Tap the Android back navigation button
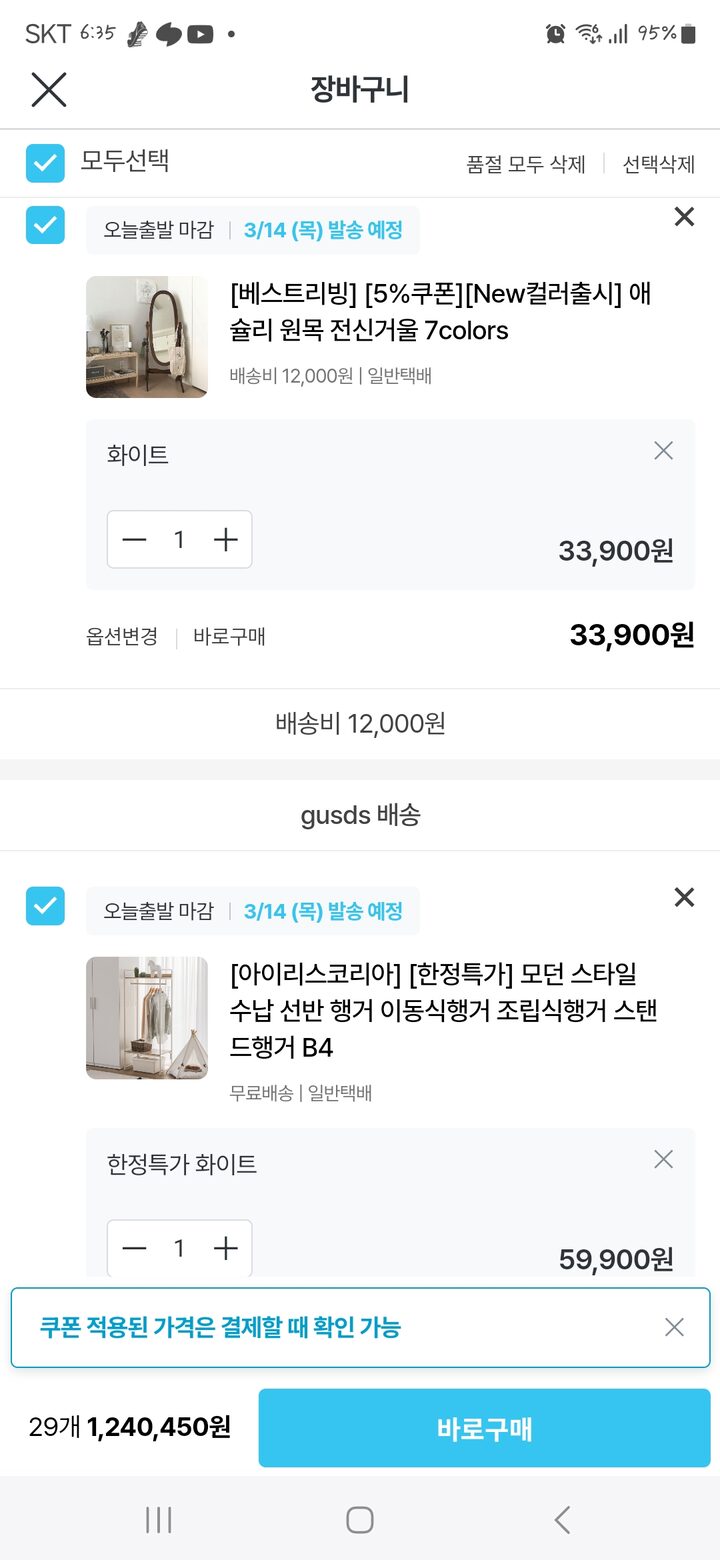720x1560 pixels. (562, 1521)
